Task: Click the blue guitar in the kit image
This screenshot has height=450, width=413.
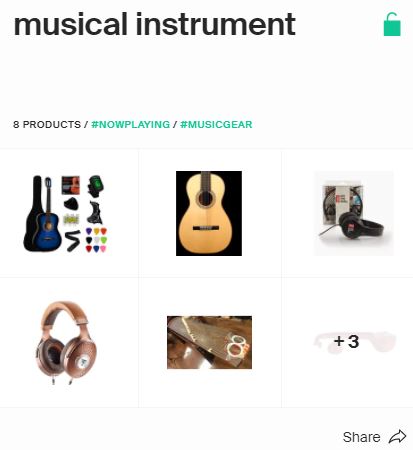Action: pos(48,220)
